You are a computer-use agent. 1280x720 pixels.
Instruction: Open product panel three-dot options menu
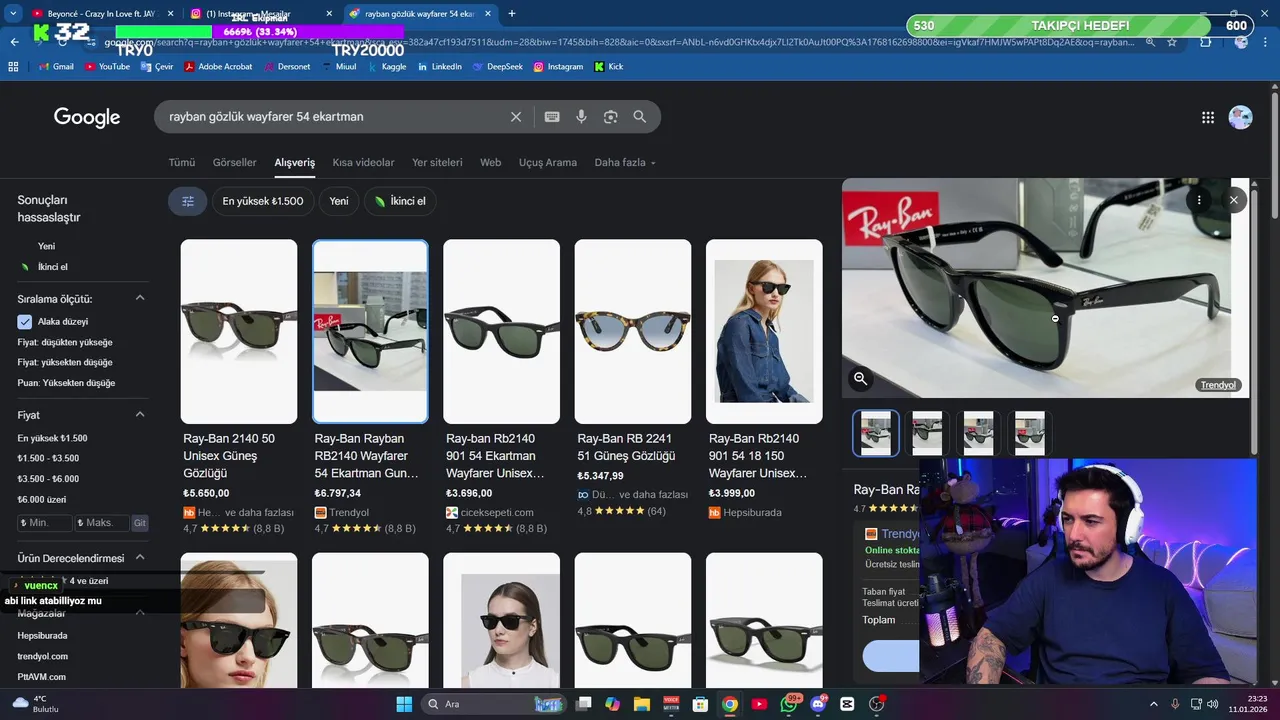1199,200
